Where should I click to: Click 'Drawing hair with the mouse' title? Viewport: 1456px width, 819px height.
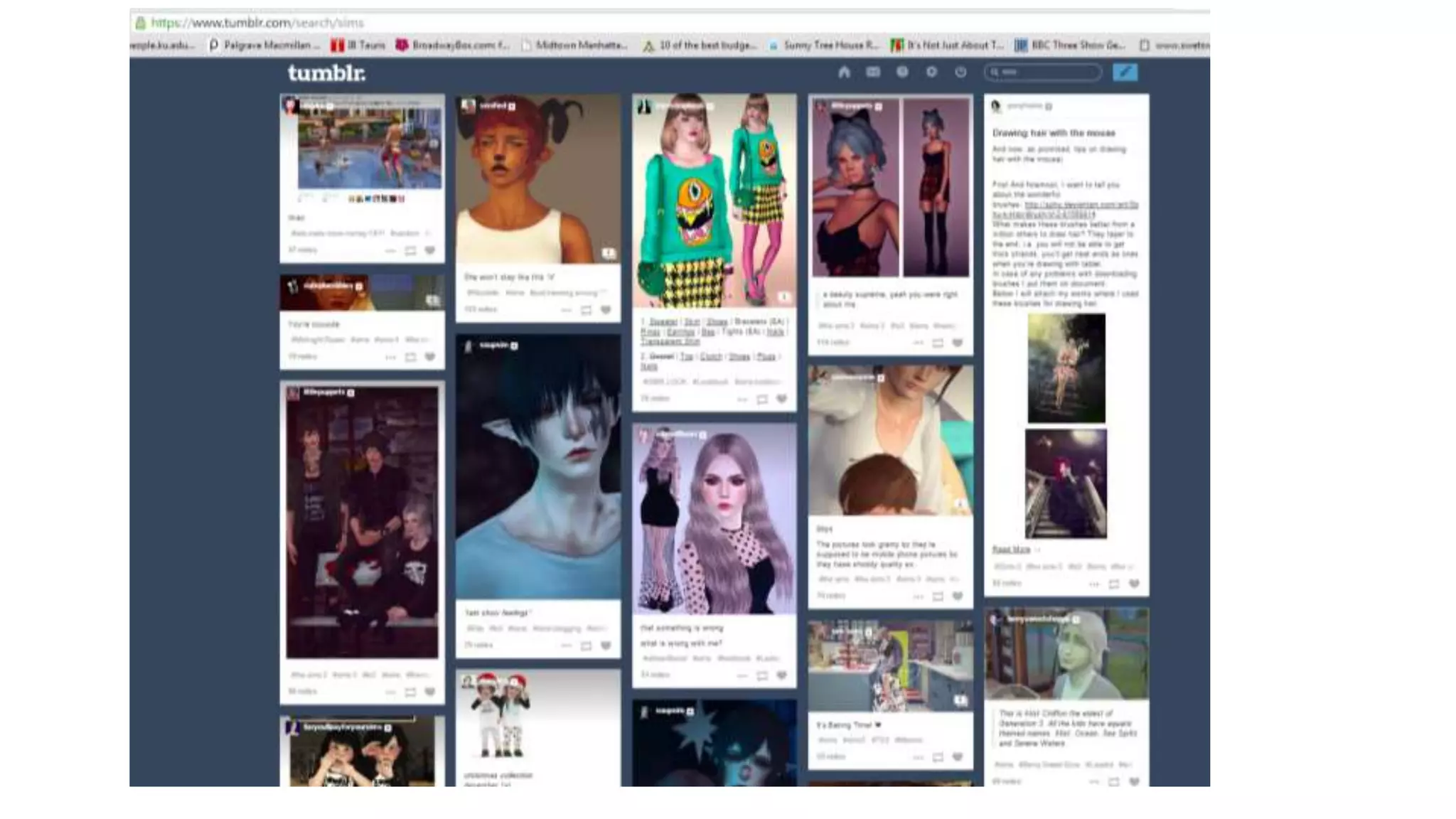(1054, 133)
